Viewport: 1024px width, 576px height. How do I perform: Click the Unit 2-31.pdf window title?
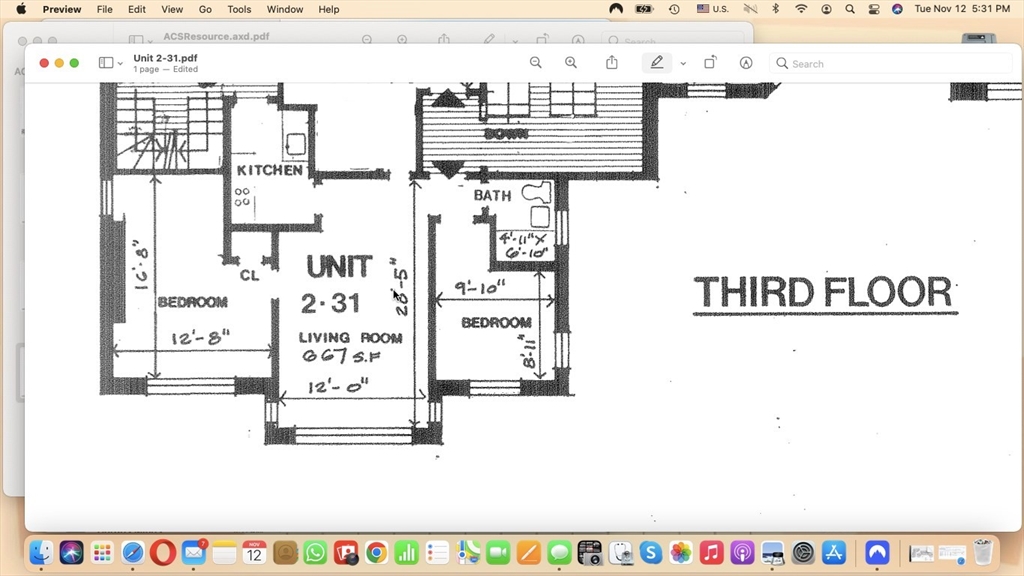pyautogui.click(x=165, y=58)
